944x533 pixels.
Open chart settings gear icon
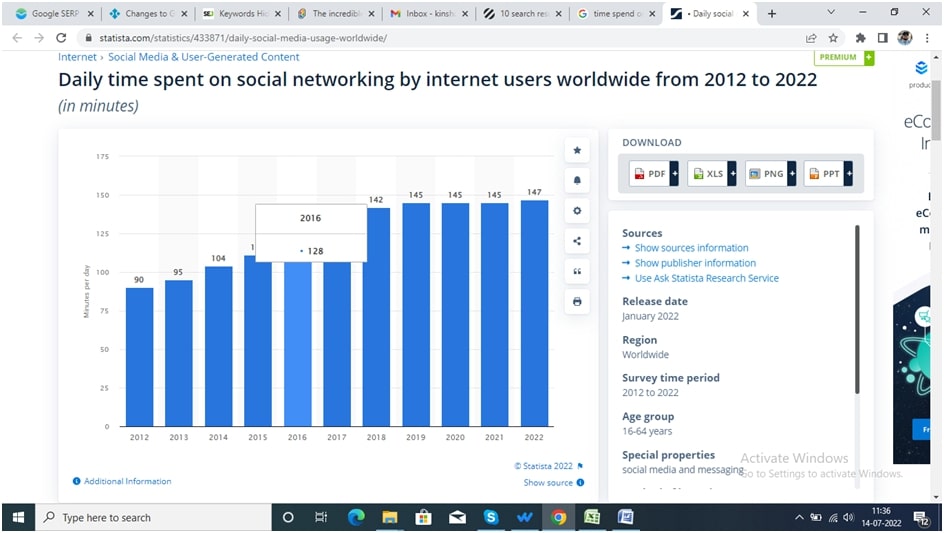[577, 211]
